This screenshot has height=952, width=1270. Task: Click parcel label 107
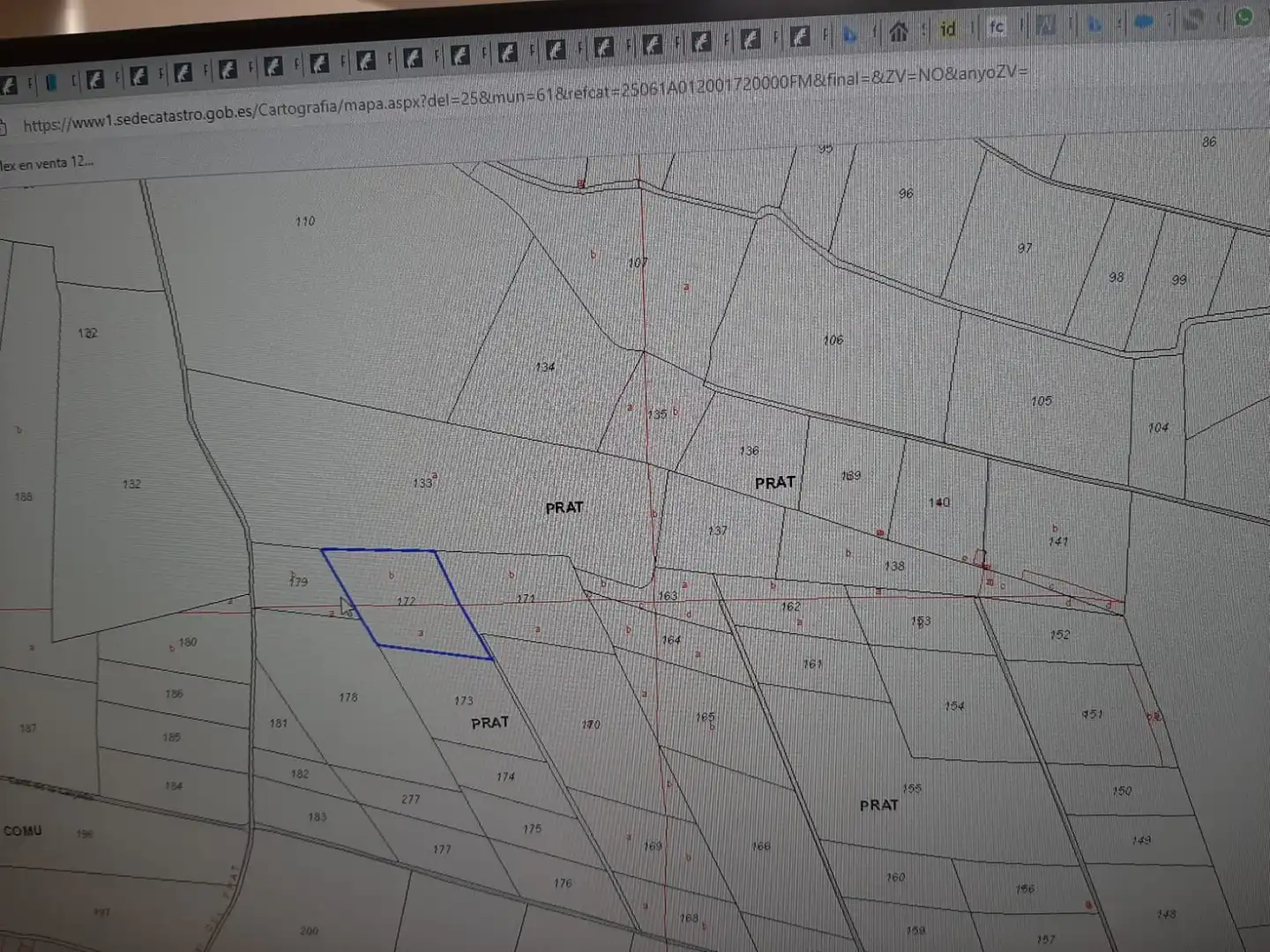click(638, 263)
